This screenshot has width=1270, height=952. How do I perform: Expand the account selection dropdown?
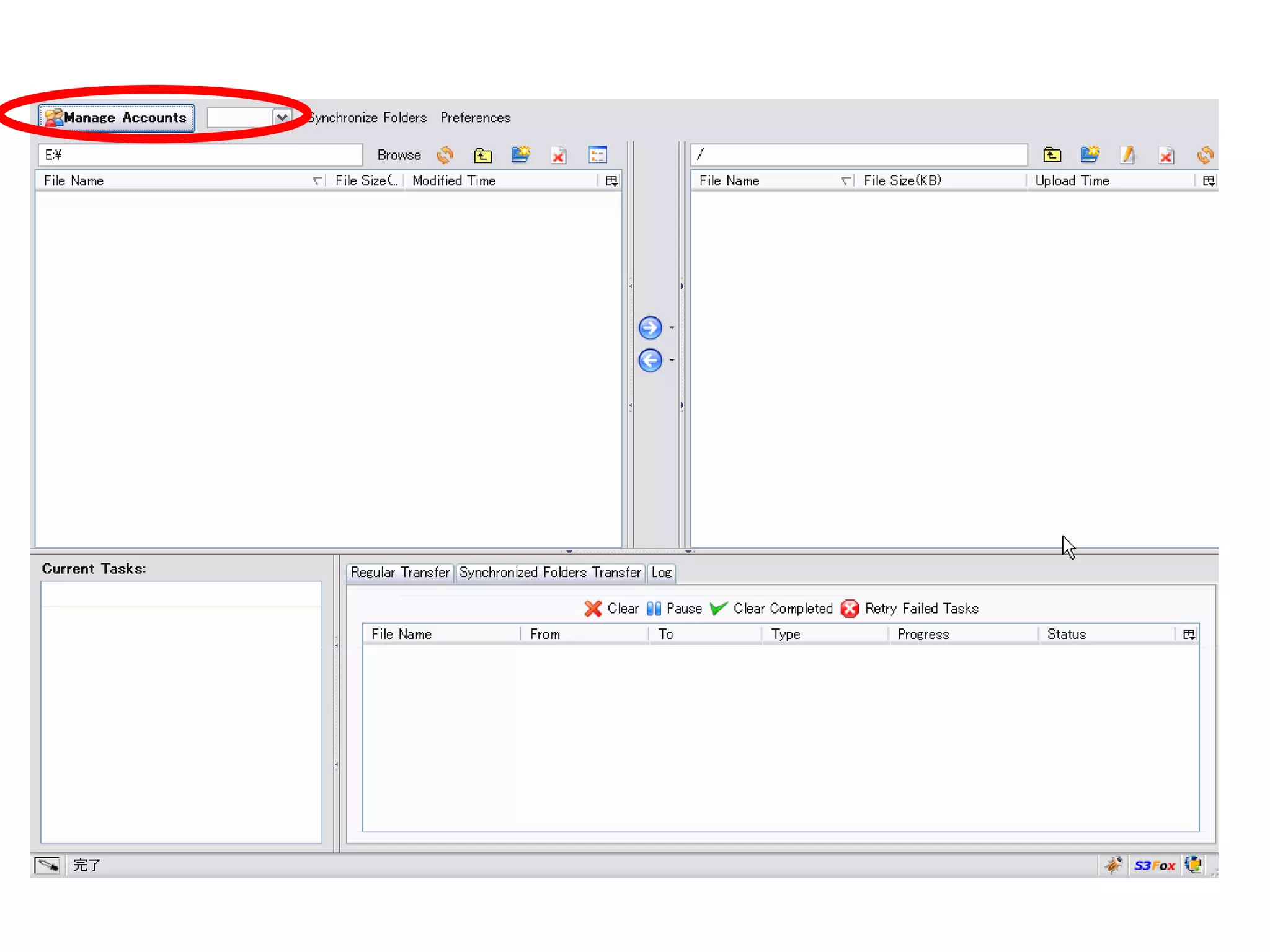pos(282,118)
